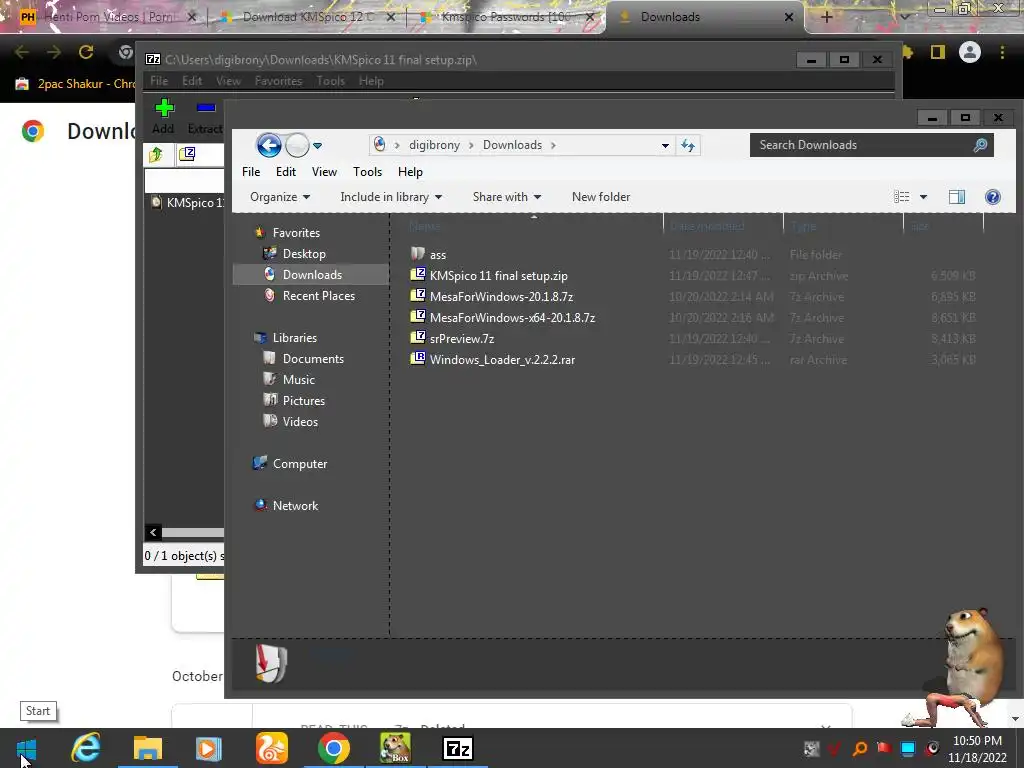1024x768 pixels.
Task: Click the change view icon
Action: (x=901, y=197)
